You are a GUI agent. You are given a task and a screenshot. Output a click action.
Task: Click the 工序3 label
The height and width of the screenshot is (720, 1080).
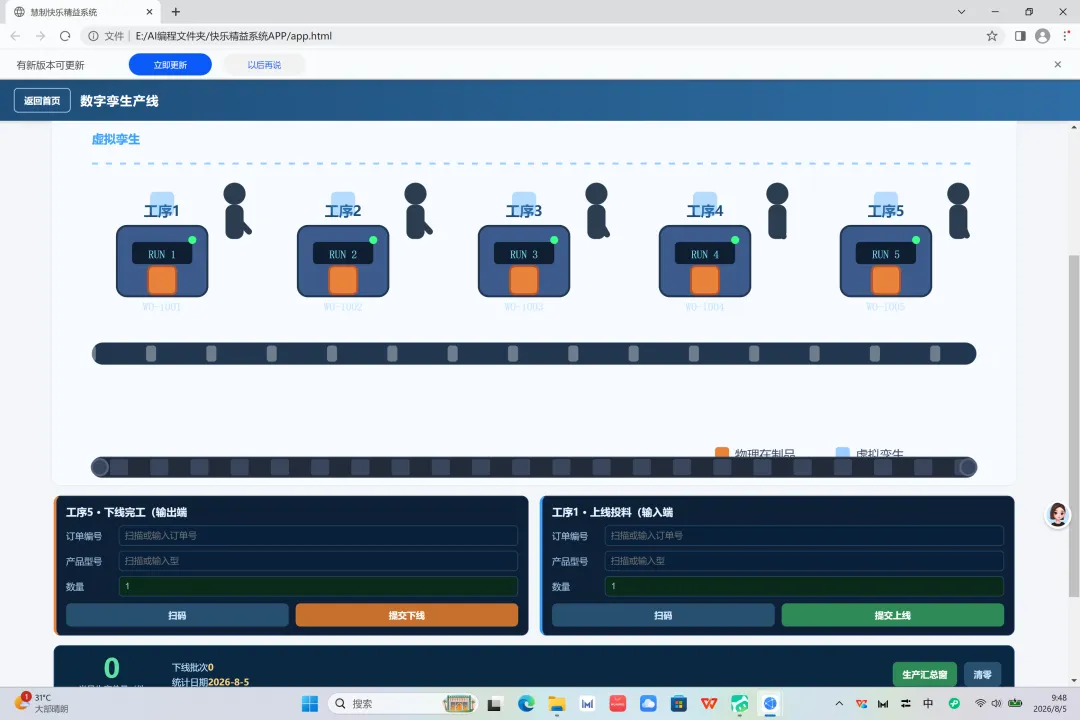(x=524, y=211)
